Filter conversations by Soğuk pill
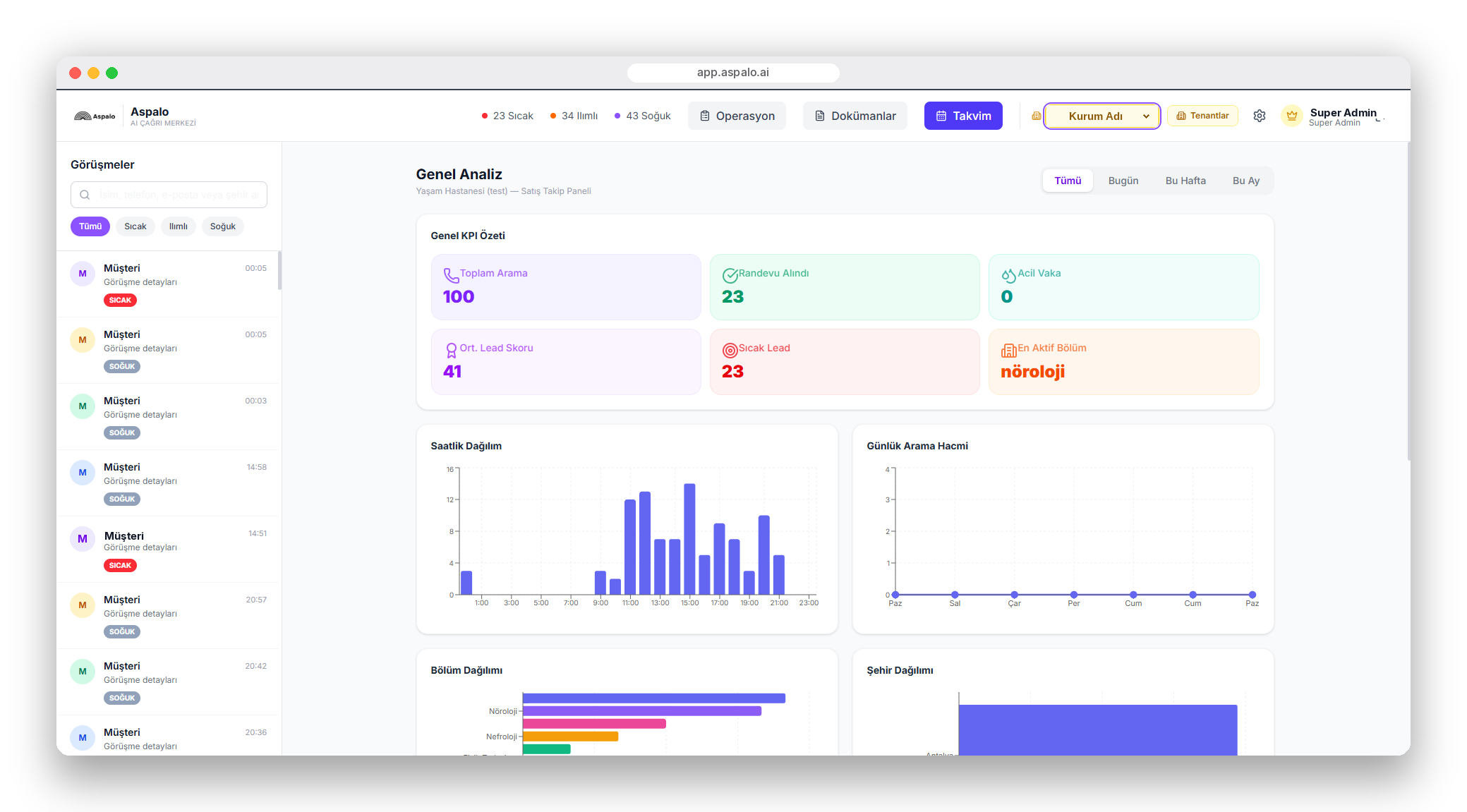Screen dimensions: 1467x812 point(223,226)
